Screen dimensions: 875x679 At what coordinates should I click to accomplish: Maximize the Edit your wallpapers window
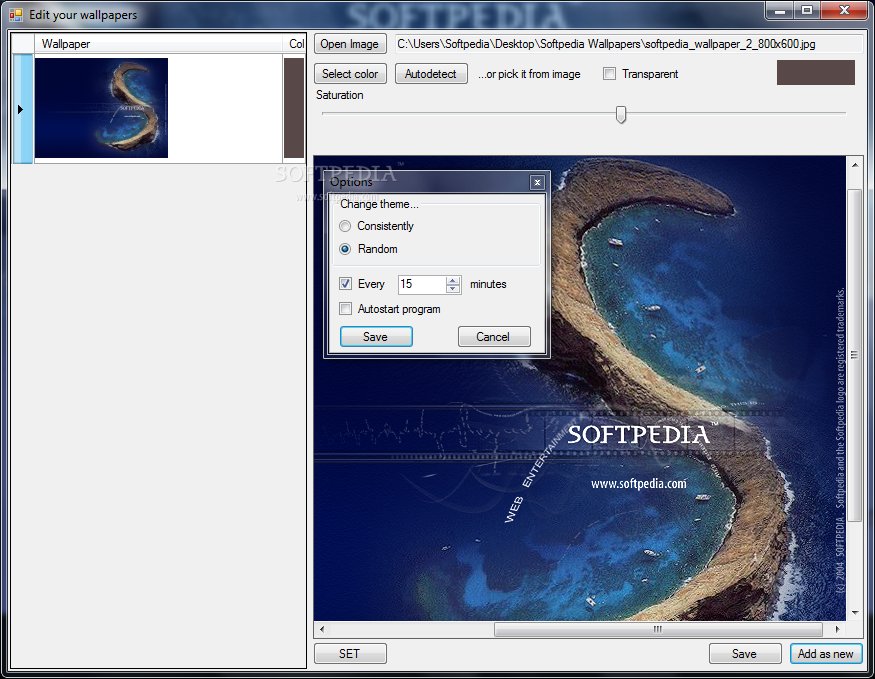(x=807, y=11)
